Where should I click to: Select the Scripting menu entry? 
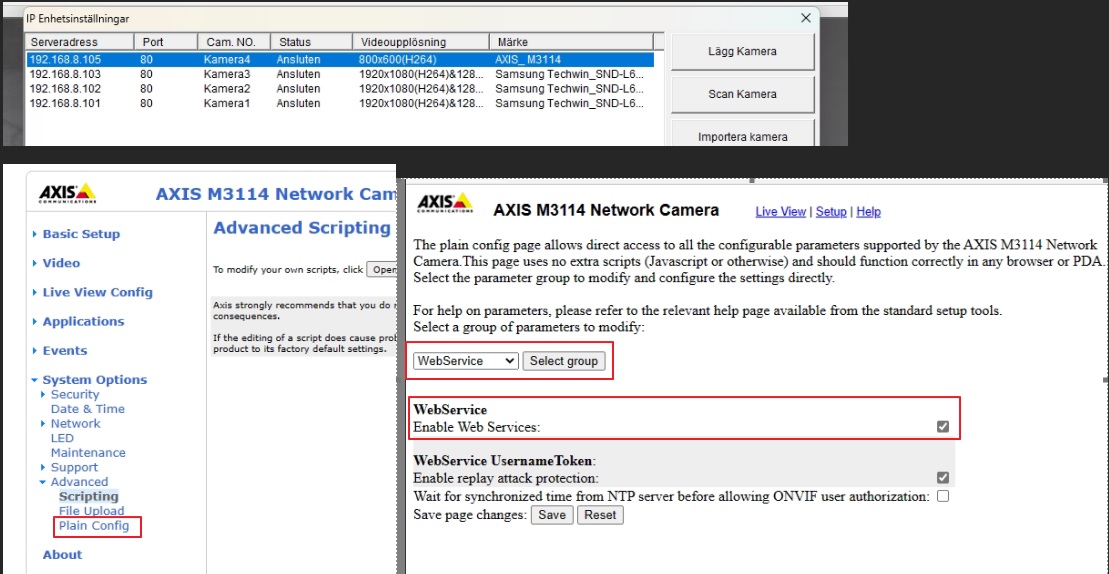pyautogui.click(x=89, y=496)
